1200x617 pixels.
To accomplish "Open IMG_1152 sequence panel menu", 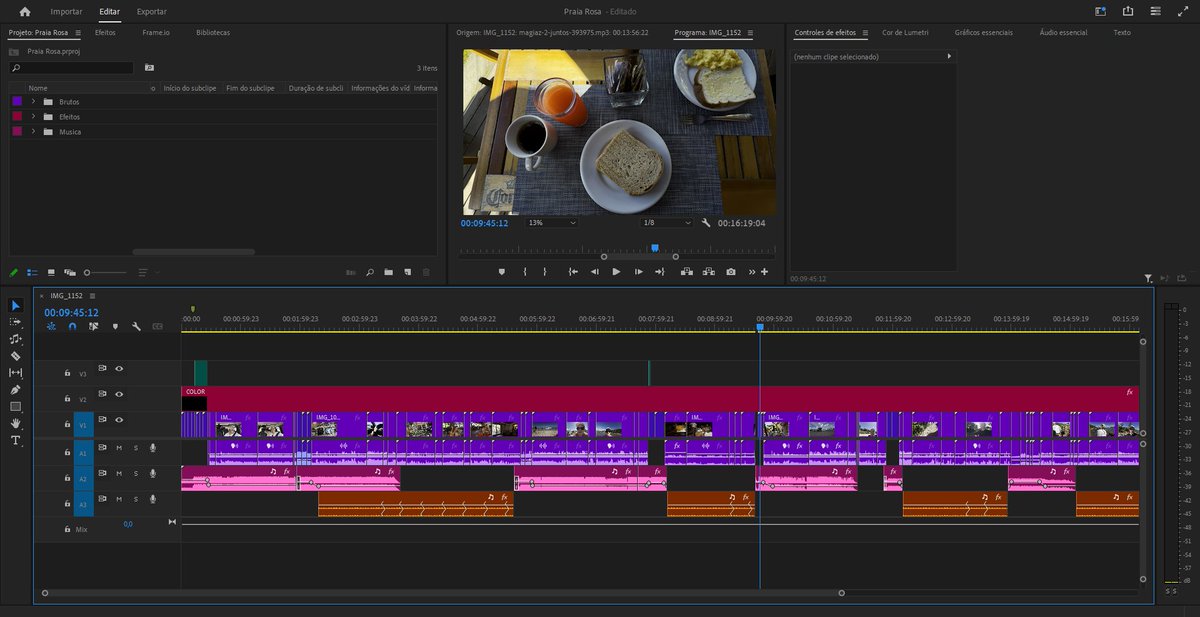I will click(x=92, y=296).
